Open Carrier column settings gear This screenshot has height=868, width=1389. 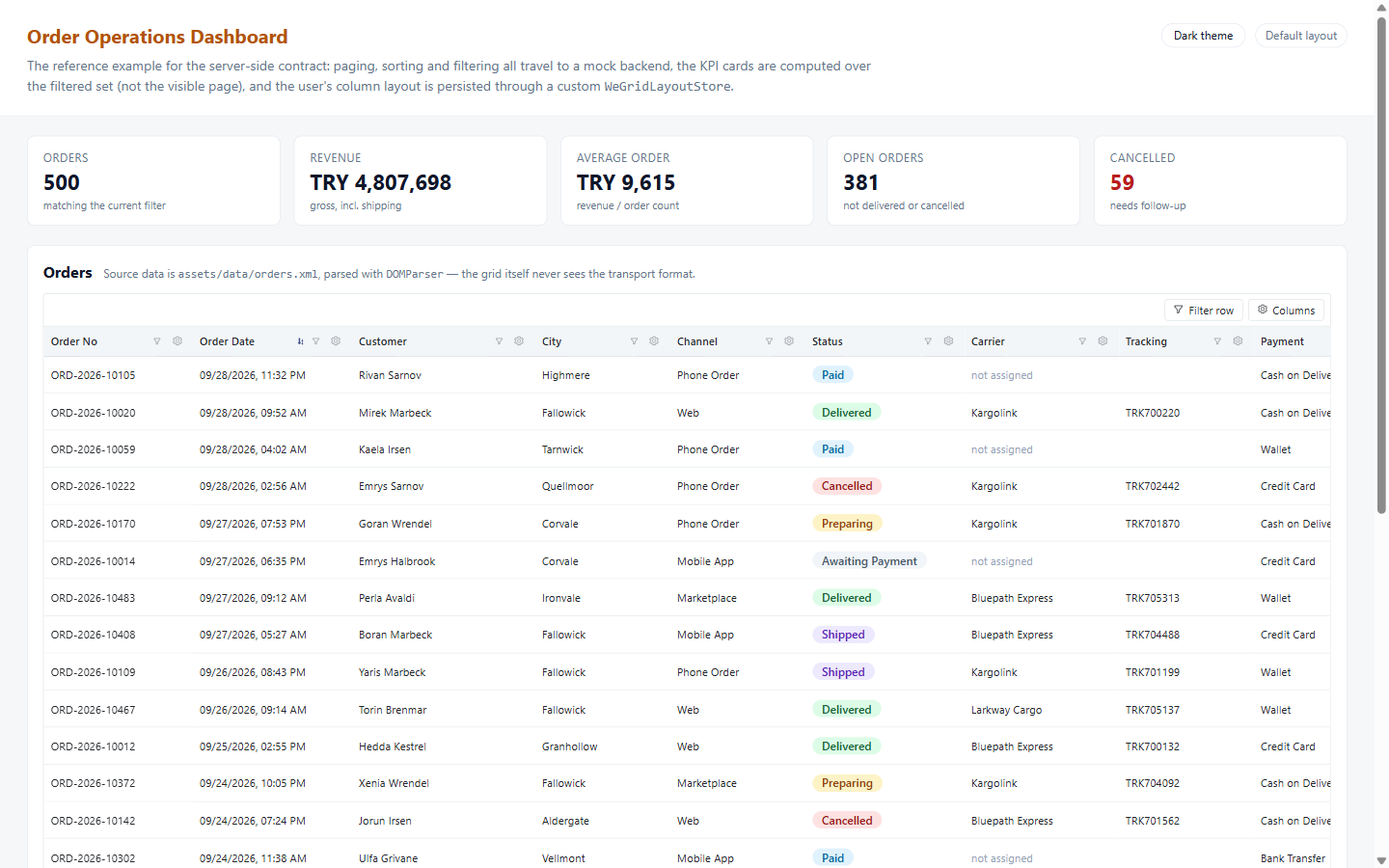pyautogui.click(x=1103, y=341)
